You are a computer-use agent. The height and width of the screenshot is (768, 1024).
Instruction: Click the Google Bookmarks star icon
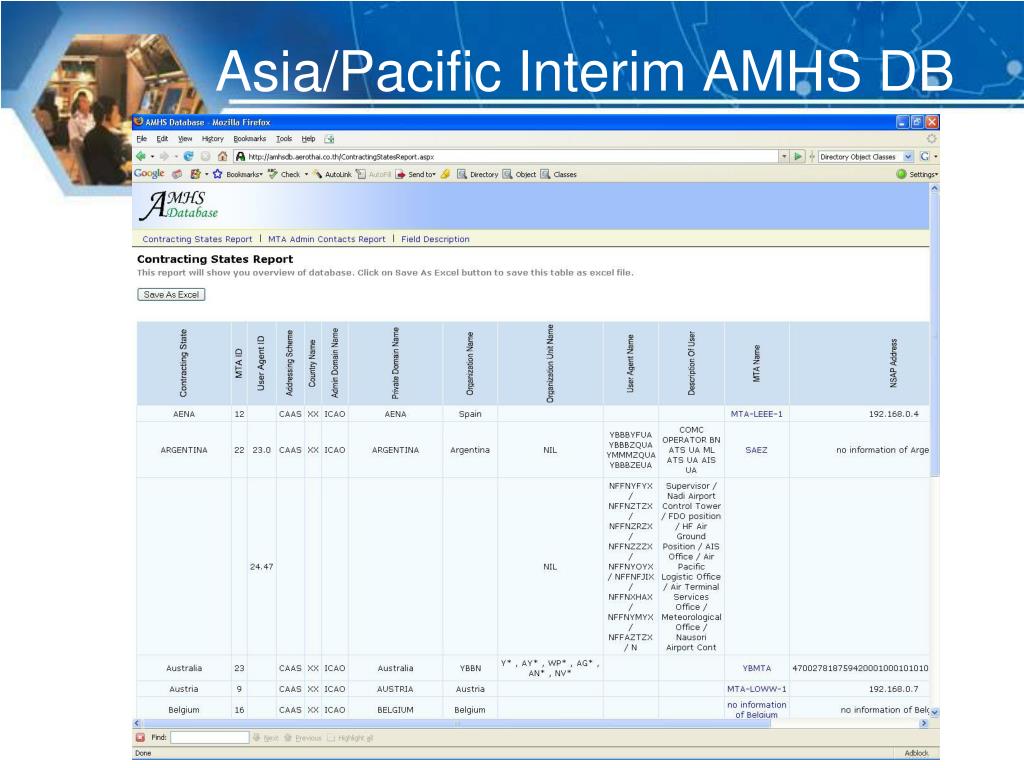click(217, 174)
